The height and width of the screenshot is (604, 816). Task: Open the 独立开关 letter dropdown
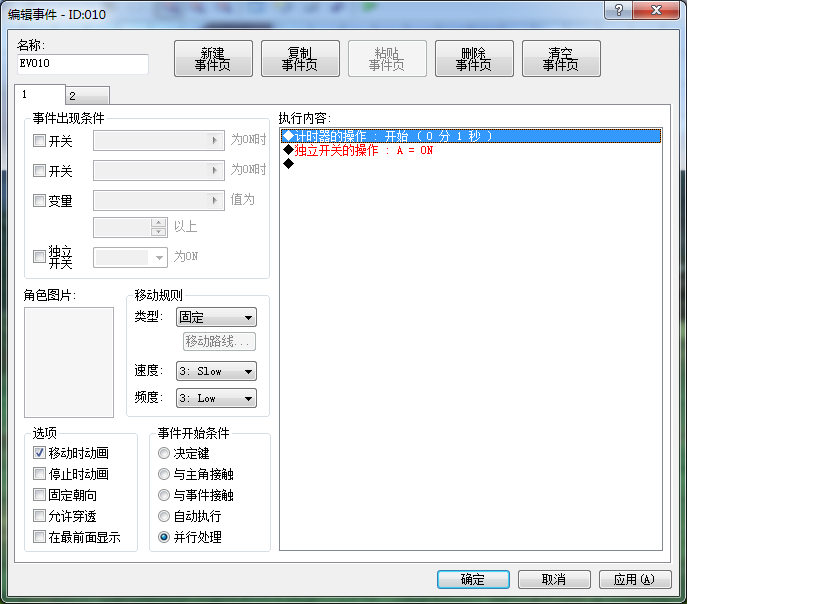[x=130, y=257]
